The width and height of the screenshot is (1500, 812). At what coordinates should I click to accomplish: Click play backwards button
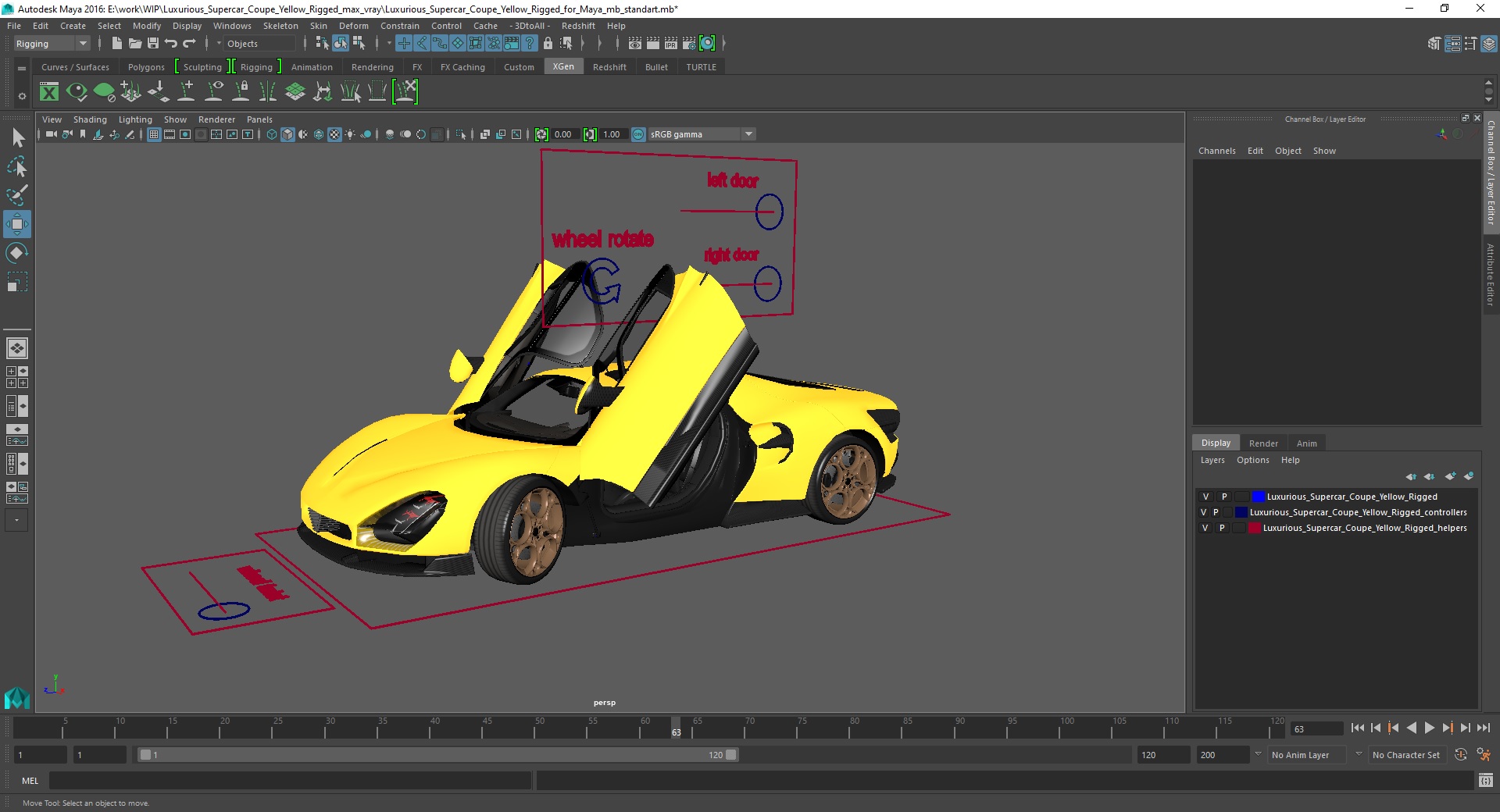click(1411, 728)
